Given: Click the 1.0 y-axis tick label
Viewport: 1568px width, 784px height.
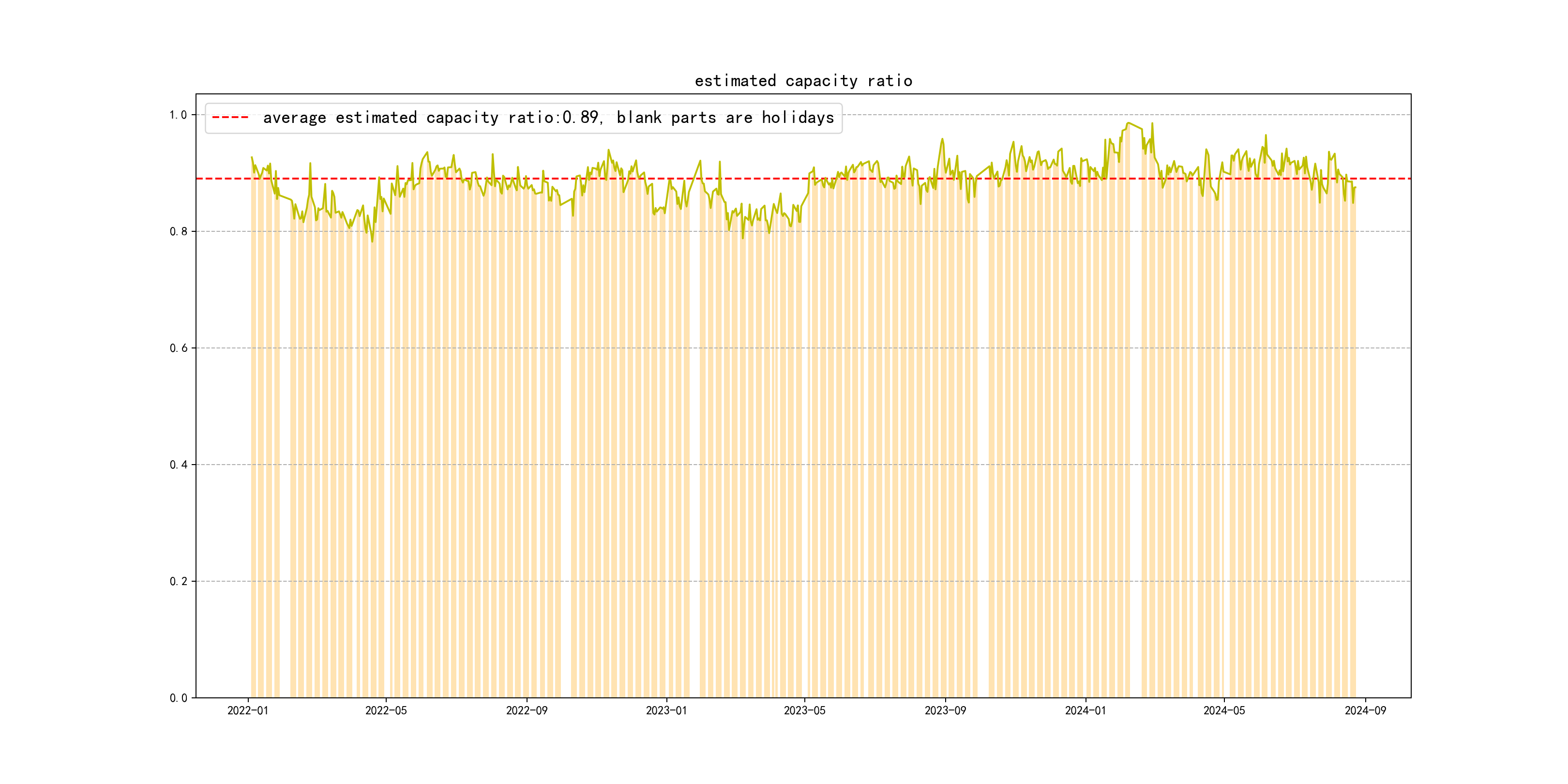Looking at the screenshot, I should [x=178, y=115].
